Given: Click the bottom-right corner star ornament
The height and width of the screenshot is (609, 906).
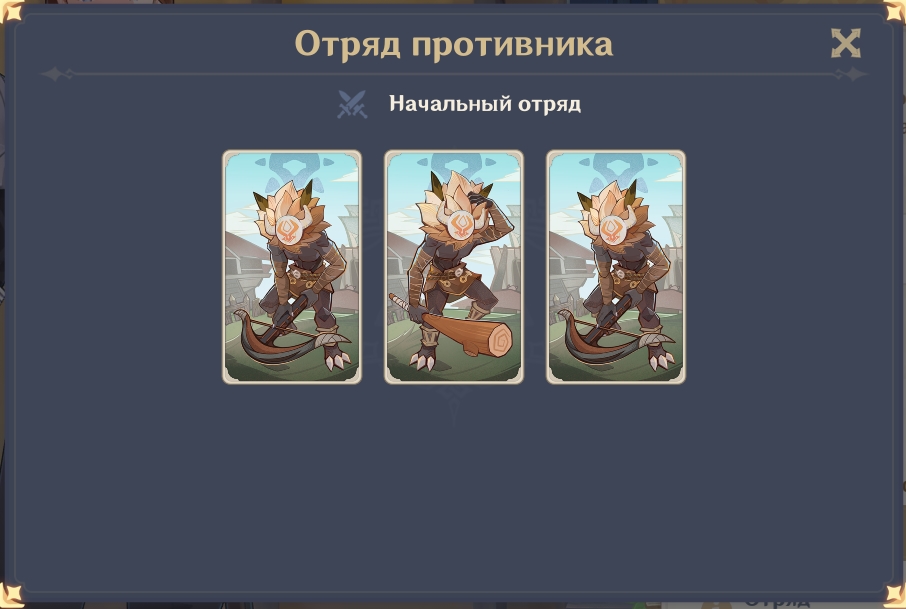Looking at the screenshot, I should [x=894, y=595].
